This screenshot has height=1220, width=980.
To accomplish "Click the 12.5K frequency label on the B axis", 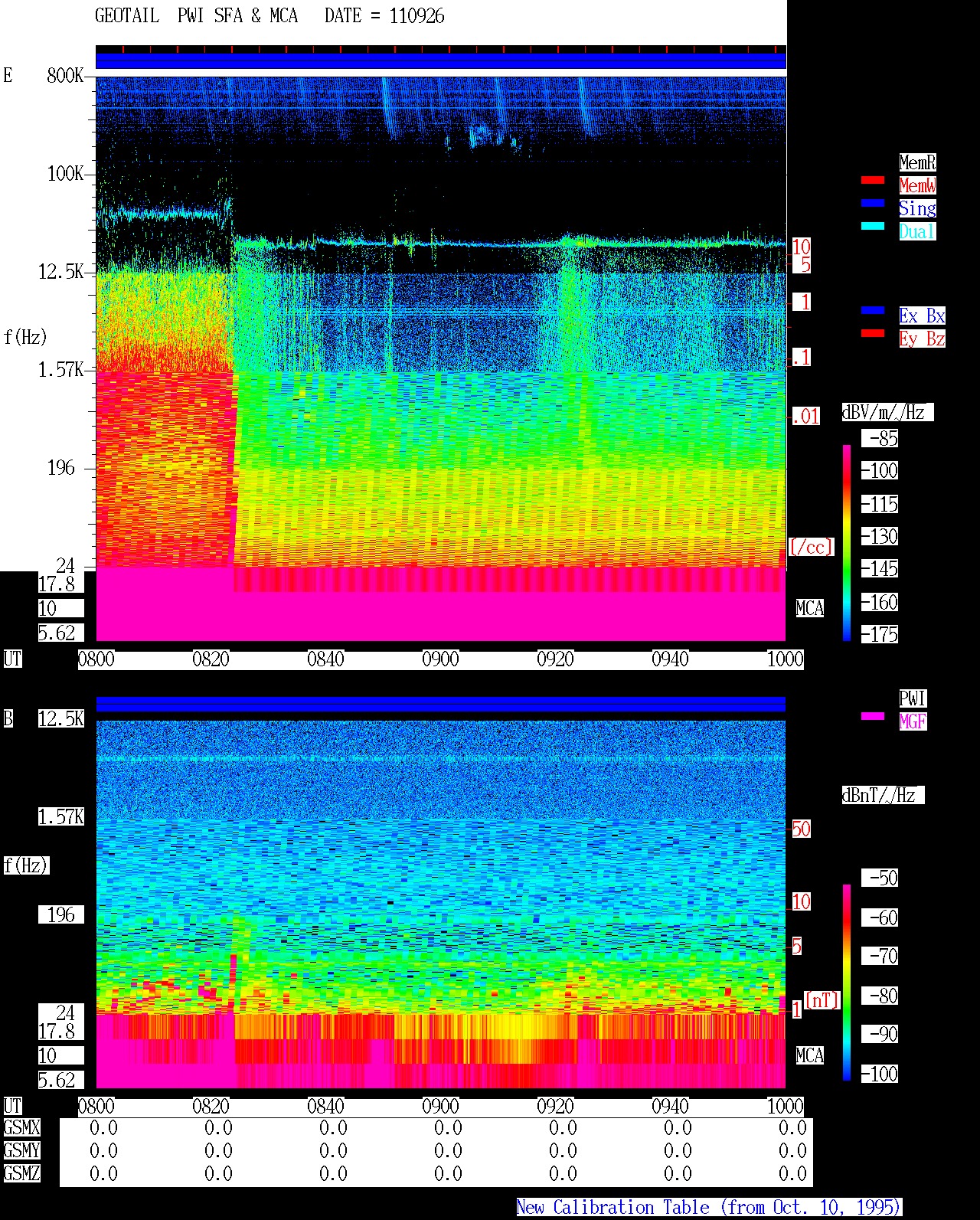I will 61,718.
